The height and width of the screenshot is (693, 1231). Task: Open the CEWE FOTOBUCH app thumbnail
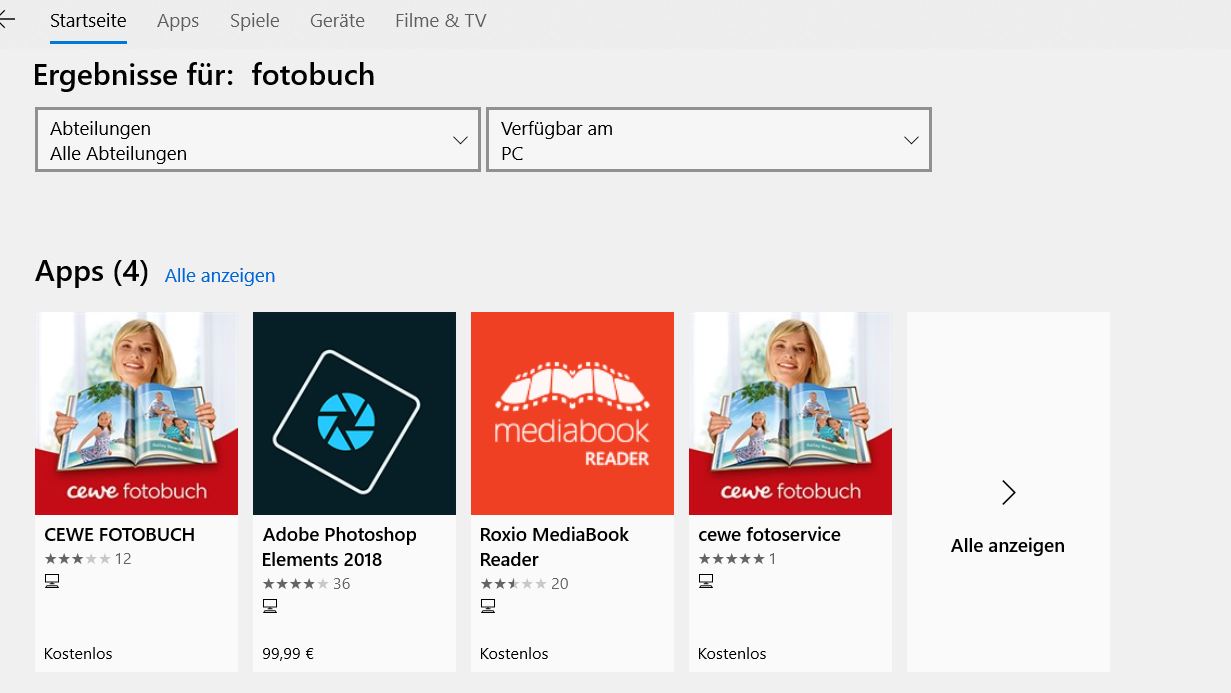(136, 413)
